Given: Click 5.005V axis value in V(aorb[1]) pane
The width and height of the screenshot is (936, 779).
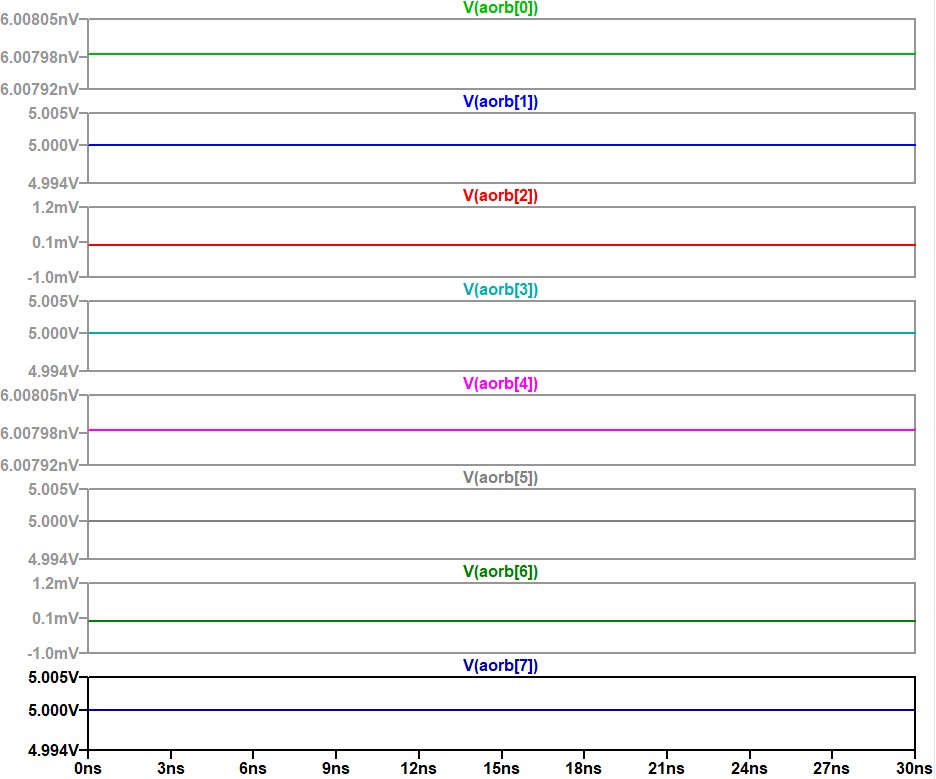Looking at the screenshot, I should tap(53, 113).
